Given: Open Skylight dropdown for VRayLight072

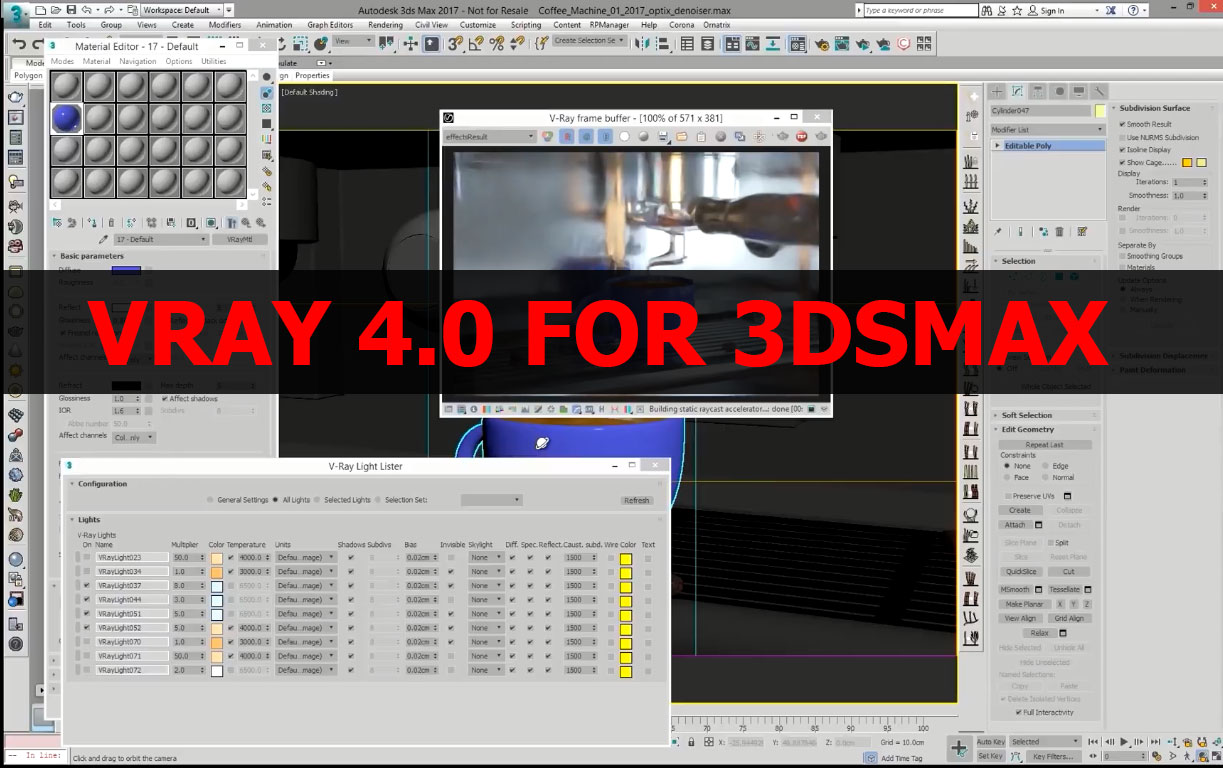Looking at the screenshot, I should [486, 670].
